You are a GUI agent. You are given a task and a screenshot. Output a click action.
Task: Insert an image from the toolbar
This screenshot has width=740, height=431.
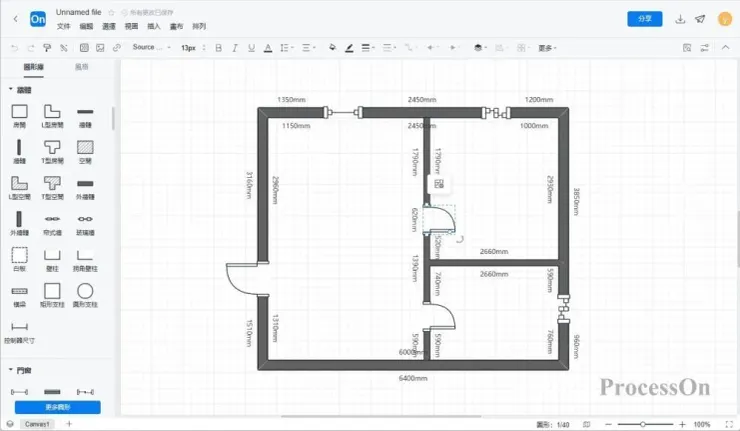click(100, 48)
